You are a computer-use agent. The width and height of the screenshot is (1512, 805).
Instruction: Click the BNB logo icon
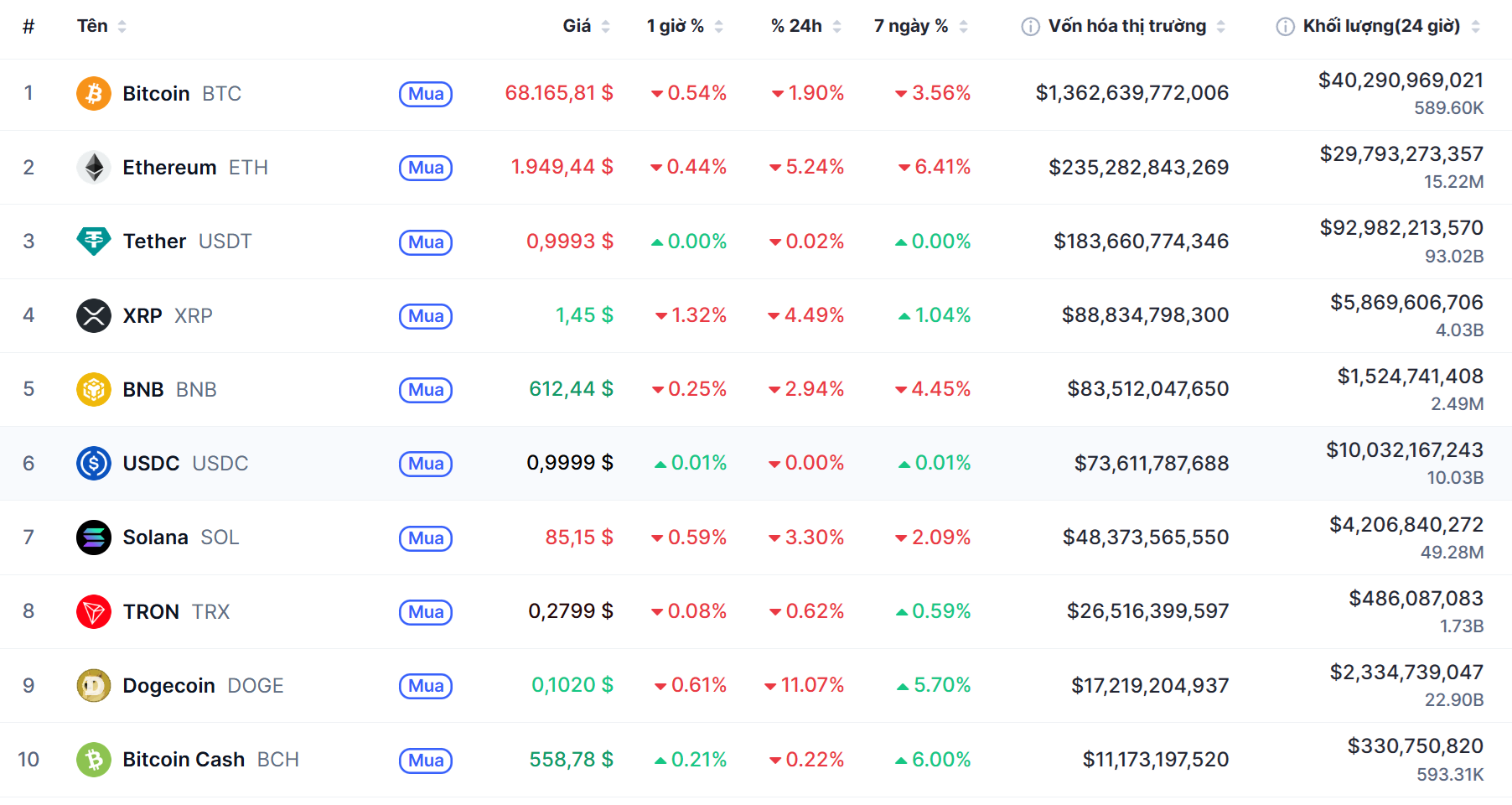94,390
